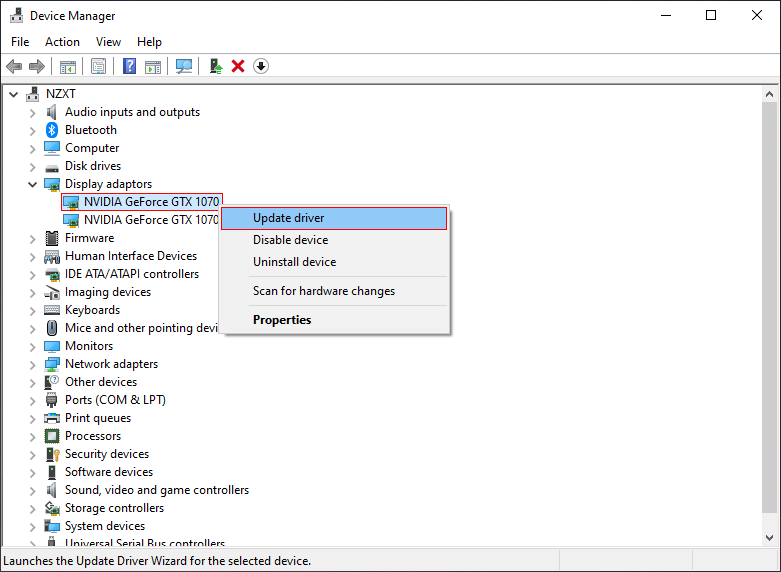Click the blue Help question mark icon

[x=130, y=66]
